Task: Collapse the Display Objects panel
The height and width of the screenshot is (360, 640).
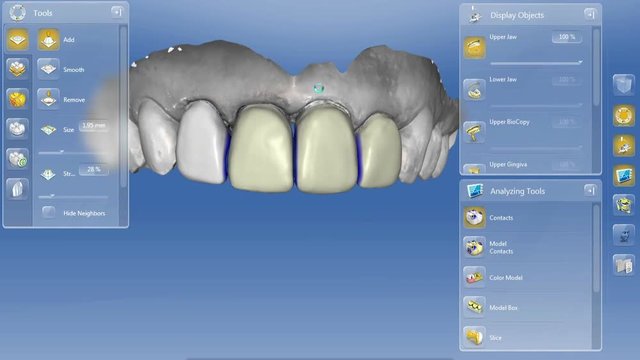Action: pyautogui.click(x=590, y=14)
